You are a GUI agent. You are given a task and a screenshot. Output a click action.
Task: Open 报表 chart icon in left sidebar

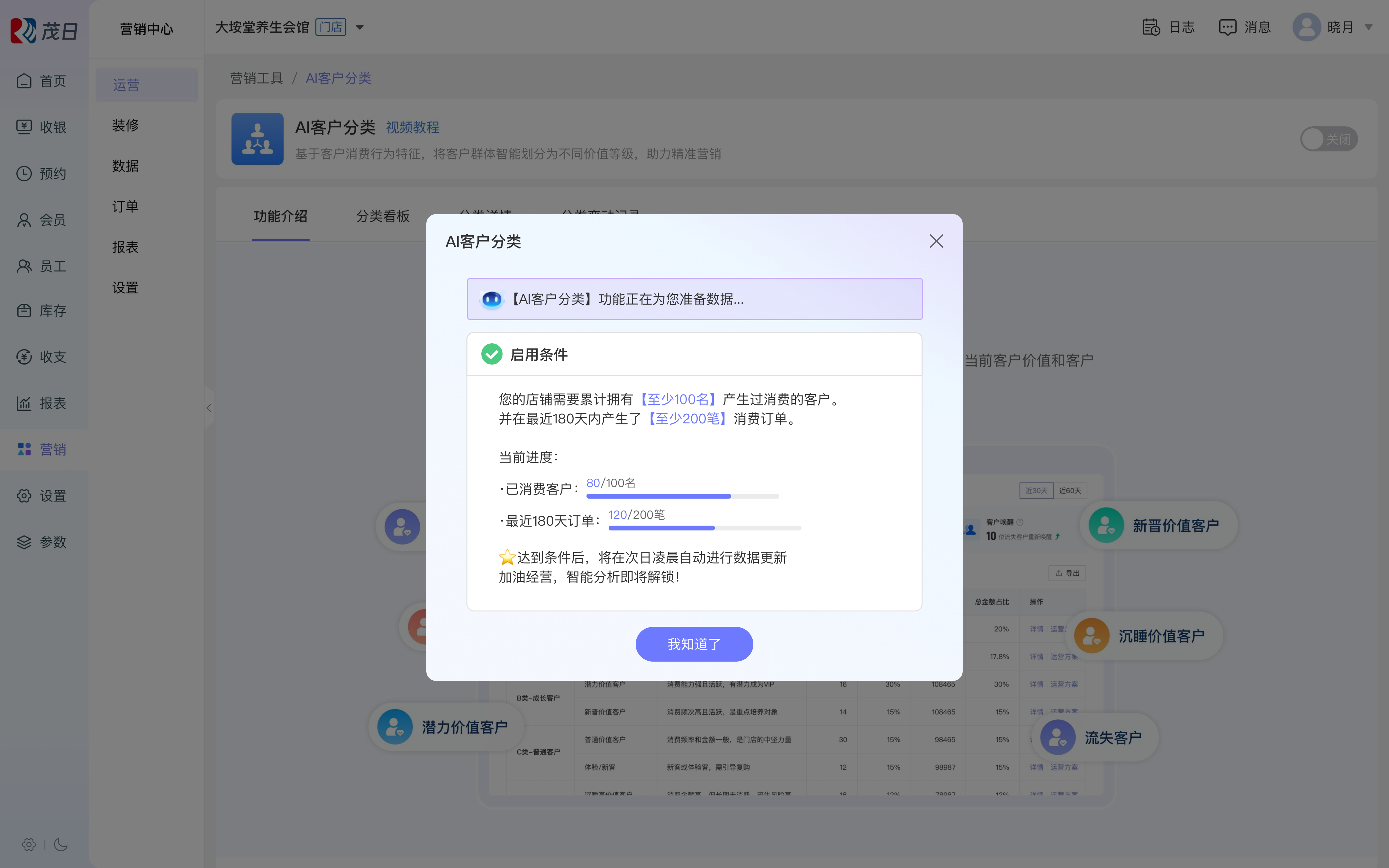pos(24,403)
